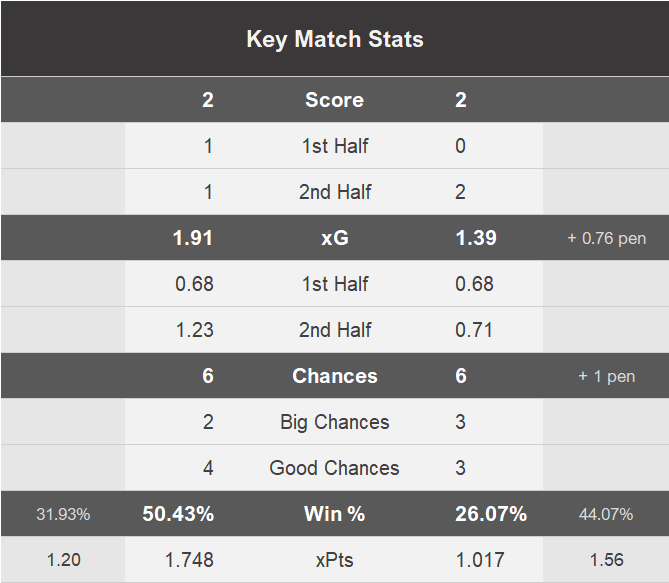Select the 1.23 second-half xG value
This screenshot has height=583, width=669.
[x=194, y=330]
